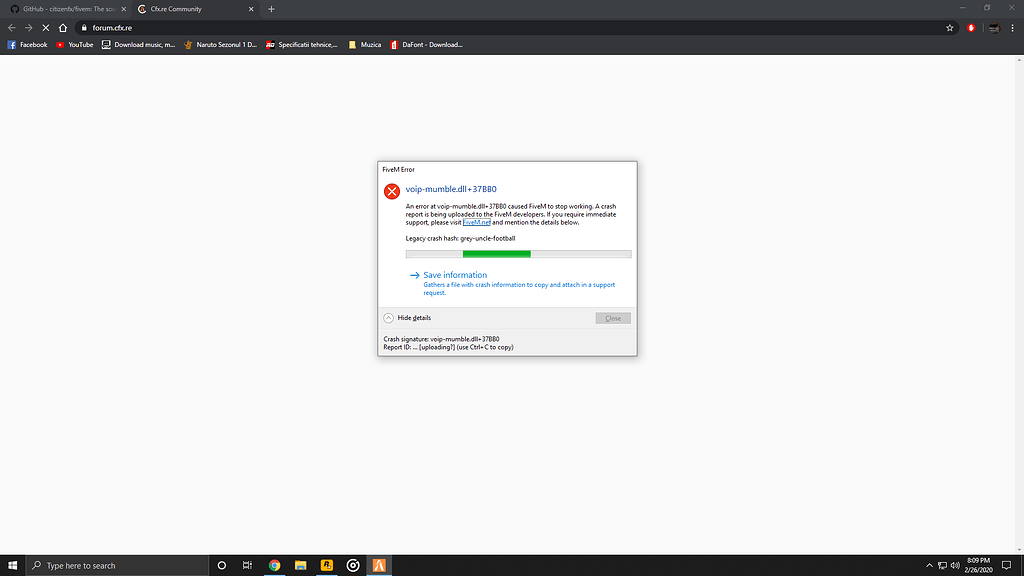
Task: Open the Rockstar launcher taskbar icon
Action: (326, 565)
